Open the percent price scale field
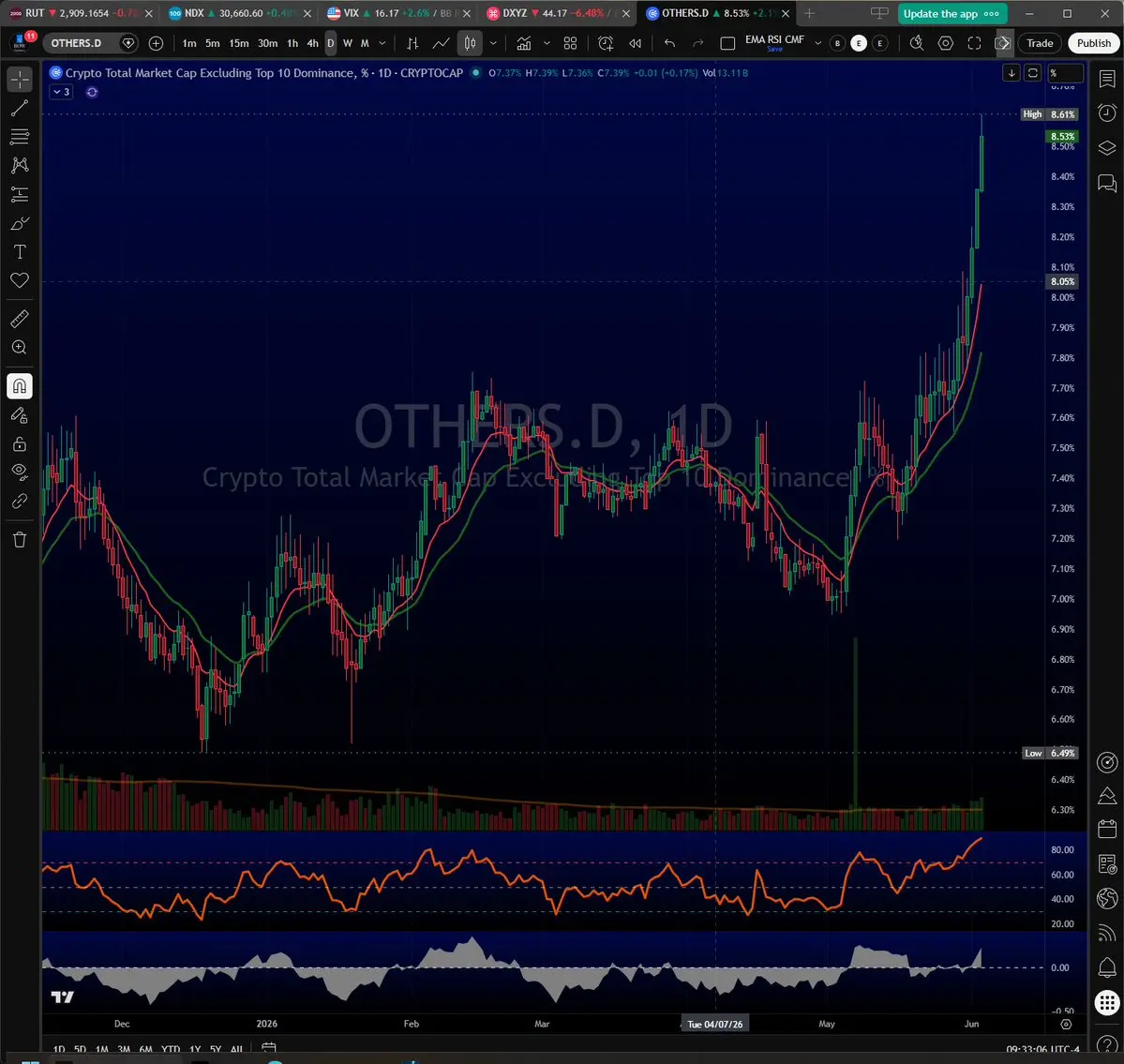The height and width of the screenshot is (1064, 1124). coord(1065,72)
